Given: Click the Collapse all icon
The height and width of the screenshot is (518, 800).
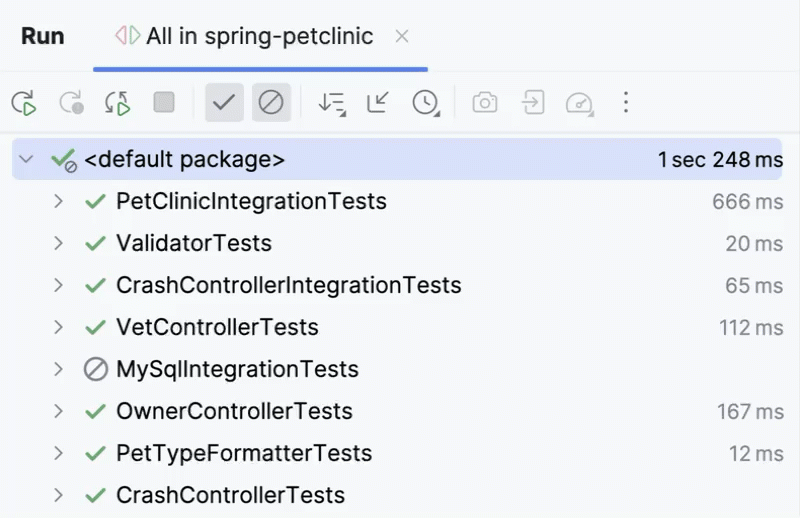Looking at the screenshot, I should 378,103.
